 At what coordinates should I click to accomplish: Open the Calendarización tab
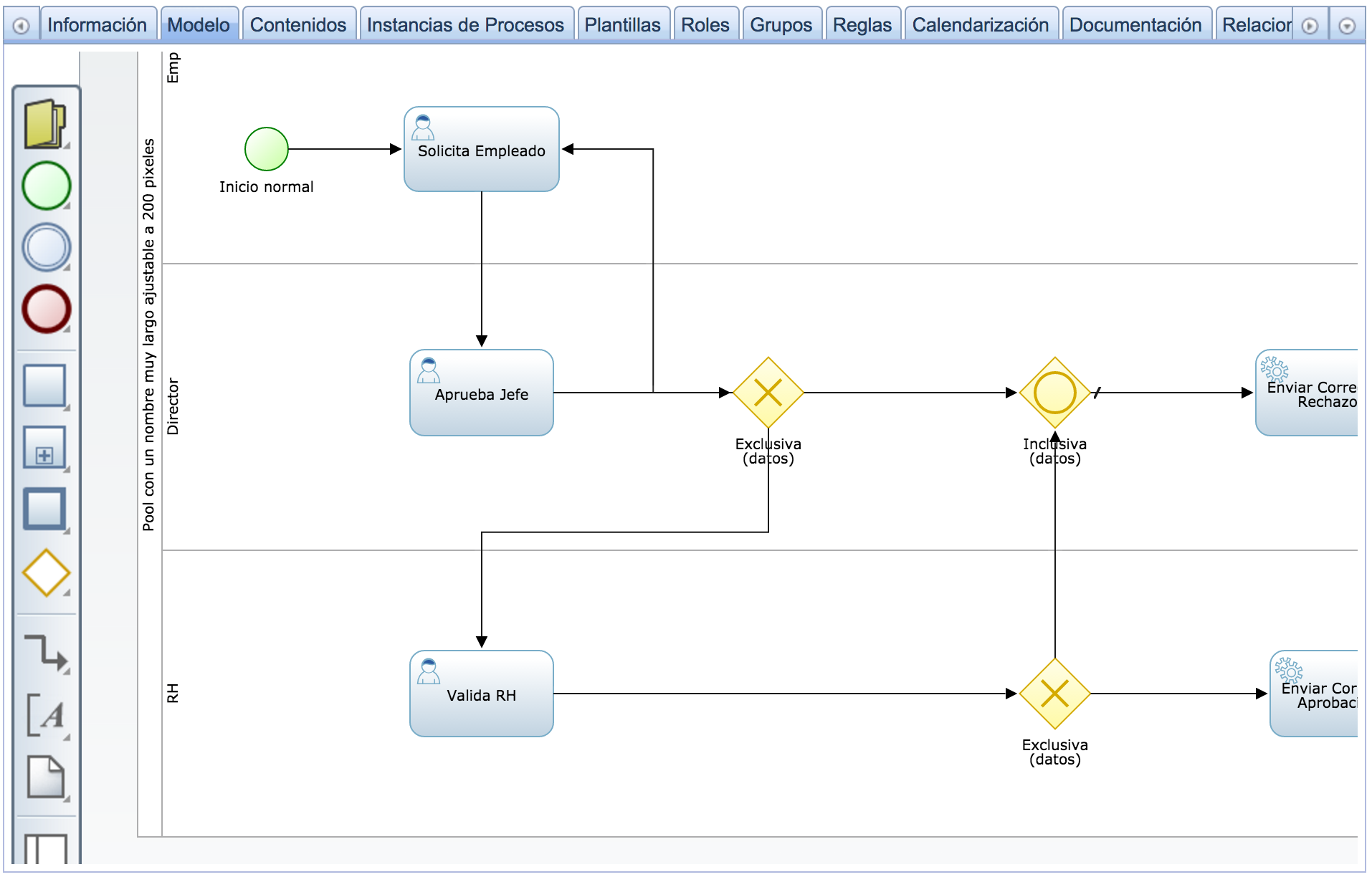[981, 25]
